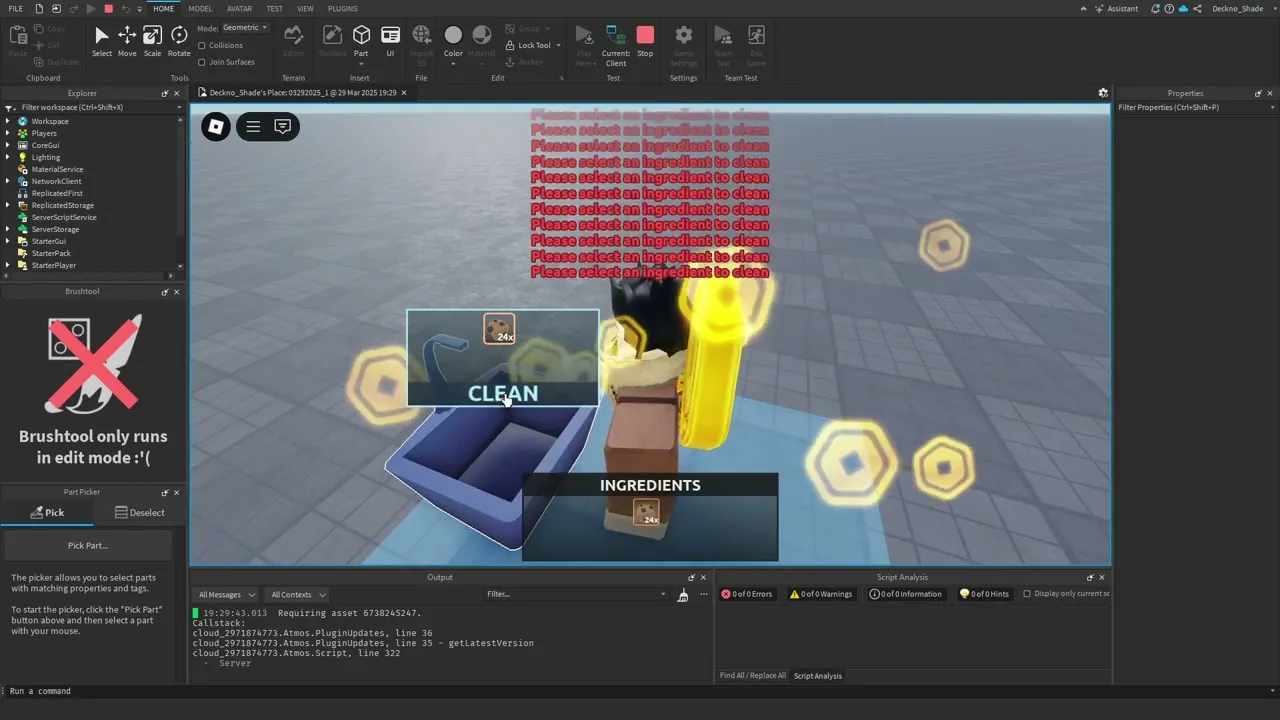
Task: Toggle the 0 of 0 Warnings filter
Action: click(821, 594)
